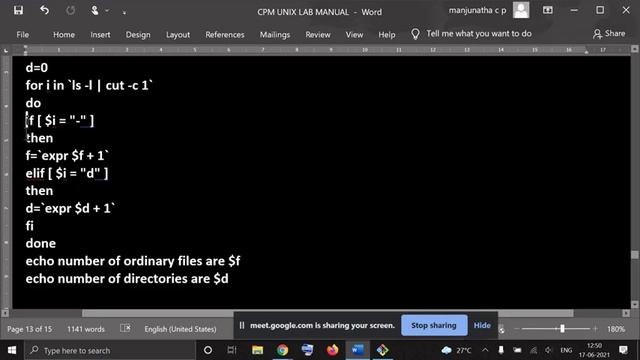Screen dimensions: 640x360
Task: Click ENG input language indicator
Action: click(x=566, y=350)
